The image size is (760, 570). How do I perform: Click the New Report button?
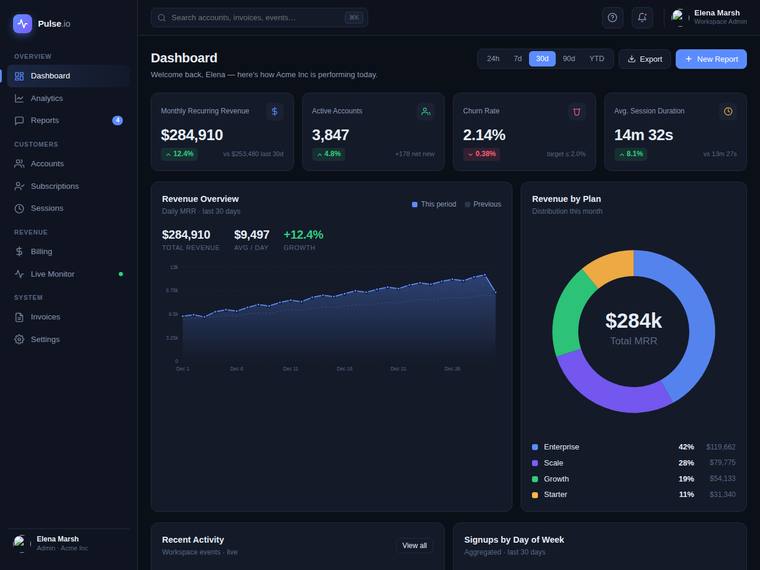[x=711, y=59]
